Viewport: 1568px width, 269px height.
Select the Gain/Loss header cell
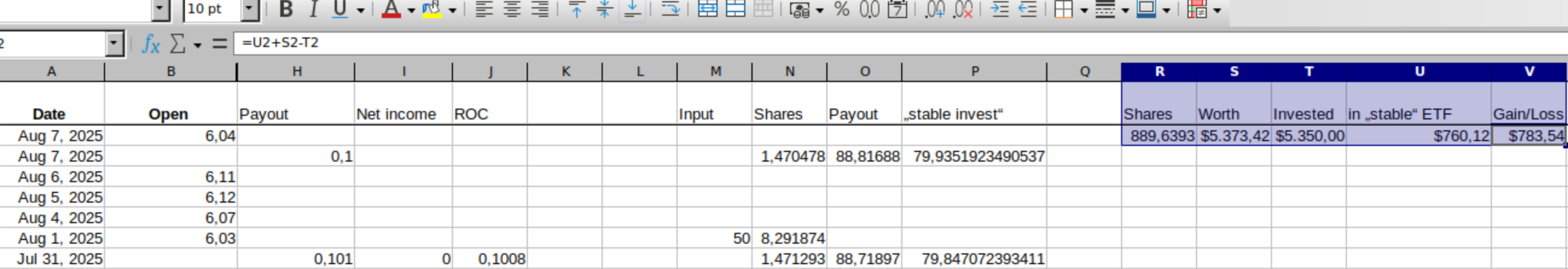[x=1529, y=103]
